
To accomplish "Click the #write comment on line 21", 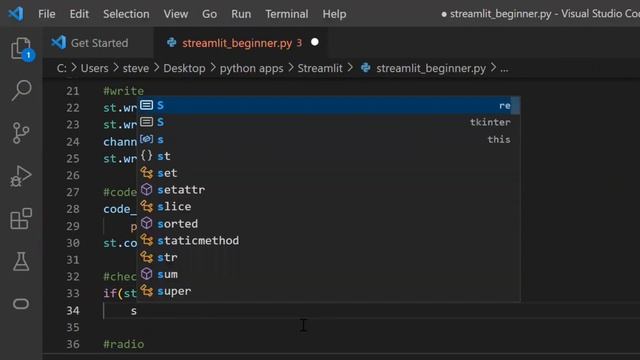I will point(124,91).
